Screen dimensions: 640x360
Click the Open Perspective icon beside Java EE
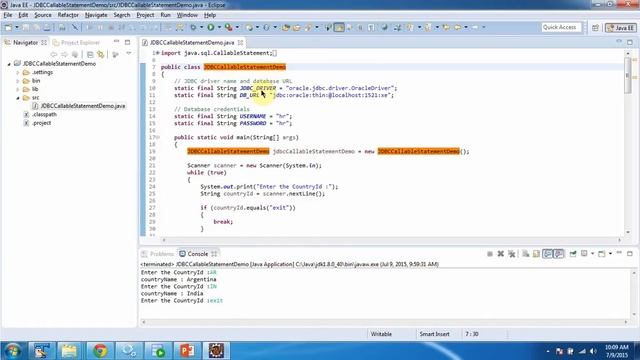pyautogui.click(x=595, y=28)
